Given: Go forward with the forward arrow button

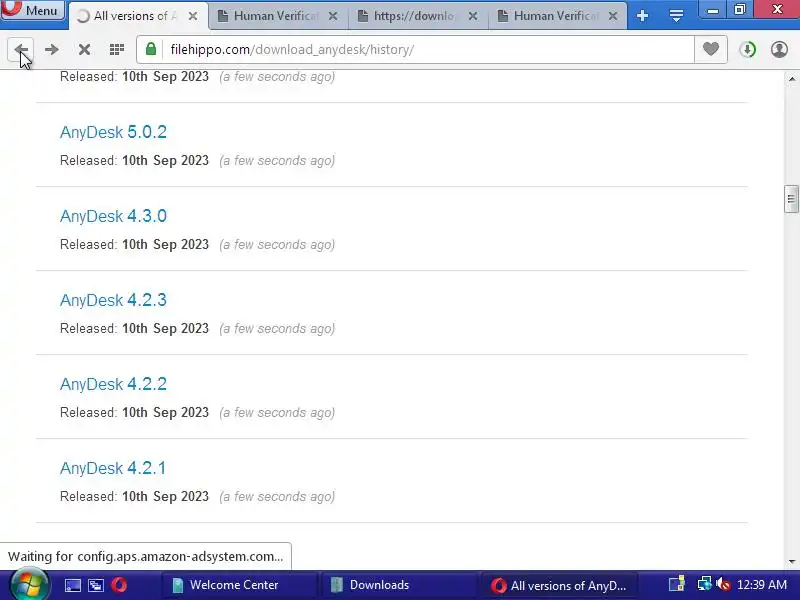Looking at the screenshot, I should [52, 49].
